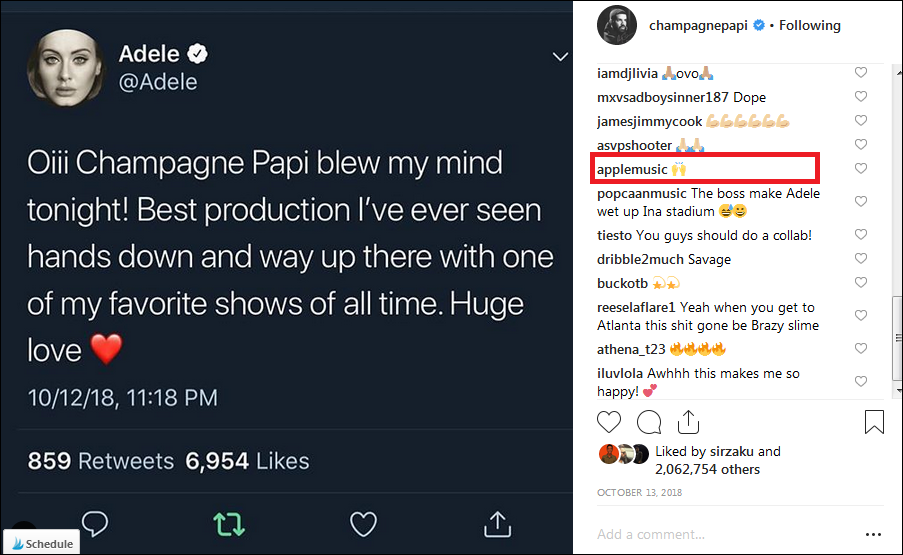Screen dimensions: 903x555
Task: Share Adele's tweet via upload icon
Action: pyautogui.click(x=497, y=522)
